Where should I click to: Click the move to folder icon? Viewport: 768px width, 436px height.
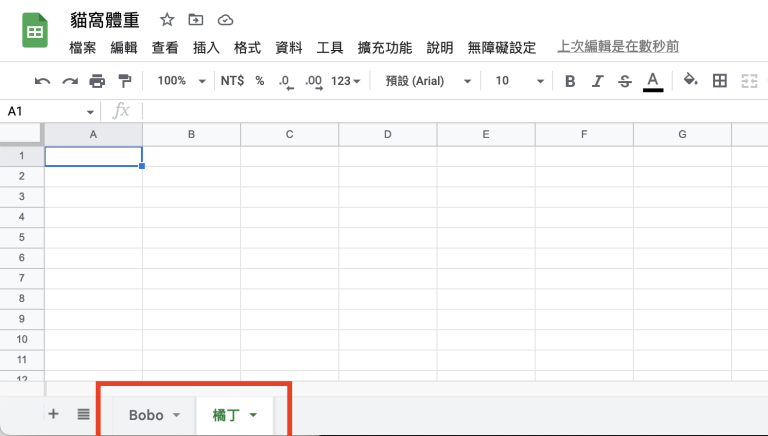196,20
